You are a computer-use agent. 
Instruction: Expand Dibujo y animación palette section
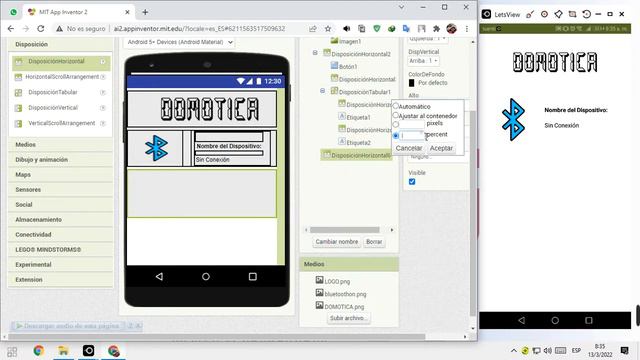coord(61,160)
